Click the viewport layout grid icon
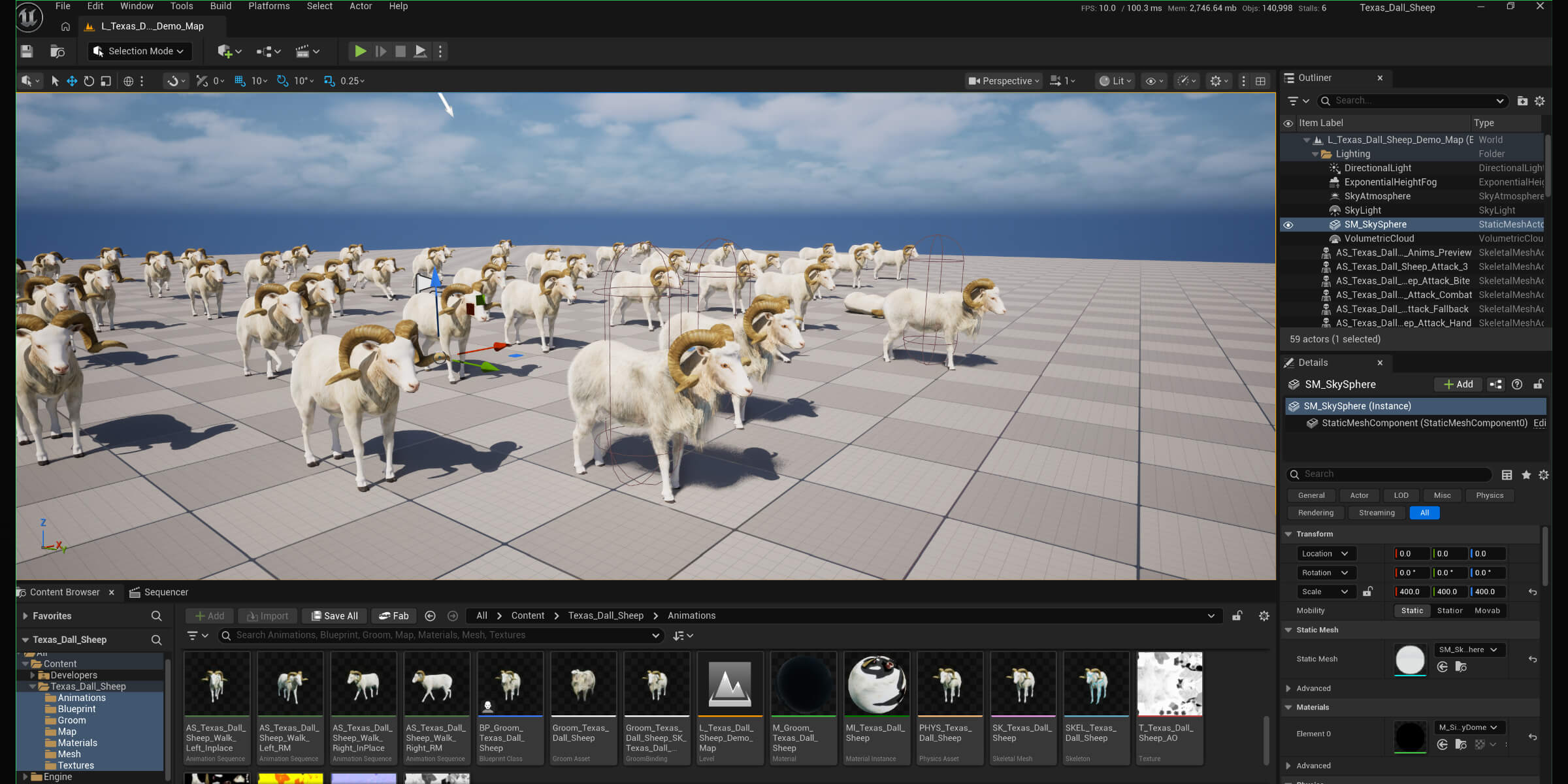 pyautogui.click(x=1260, y=81)
